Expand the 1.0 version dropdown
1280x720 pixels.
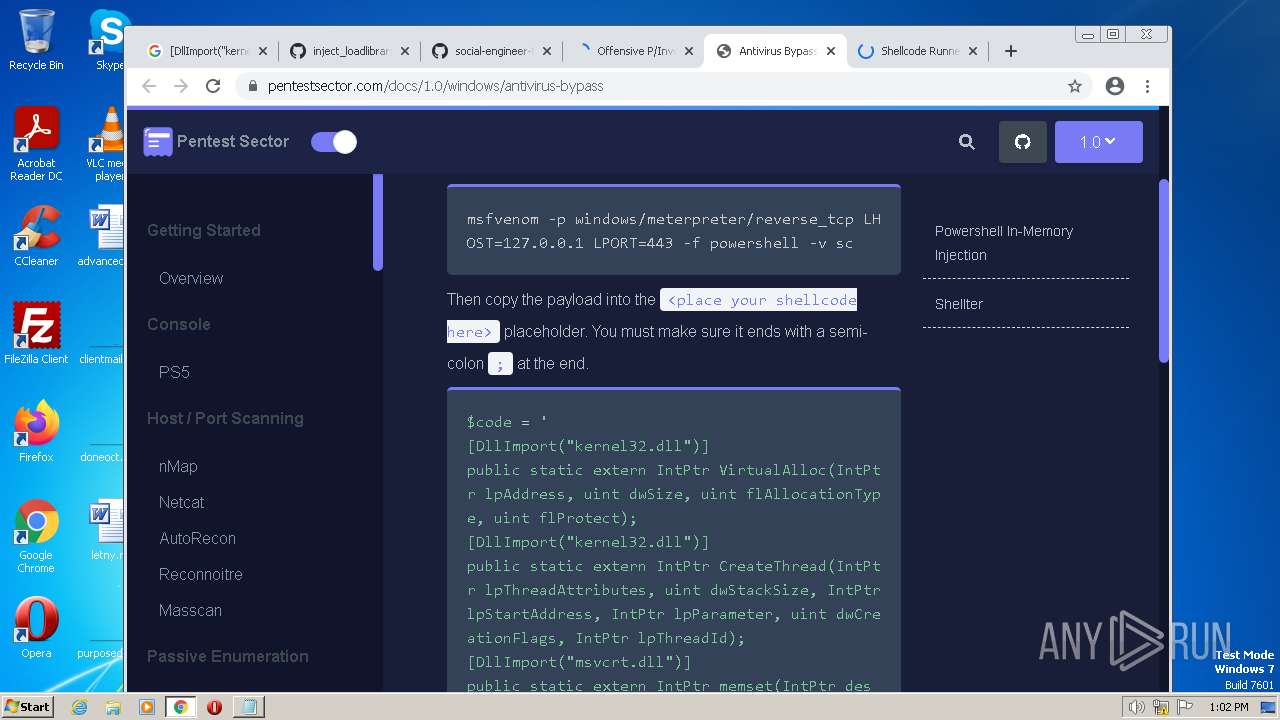click(x=1098, y=142)
